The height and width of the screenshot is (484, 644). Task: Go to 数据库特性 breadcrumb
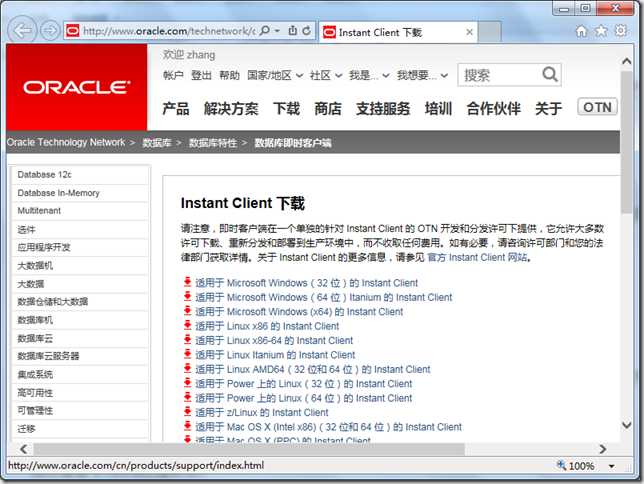(x=213, y=143)
